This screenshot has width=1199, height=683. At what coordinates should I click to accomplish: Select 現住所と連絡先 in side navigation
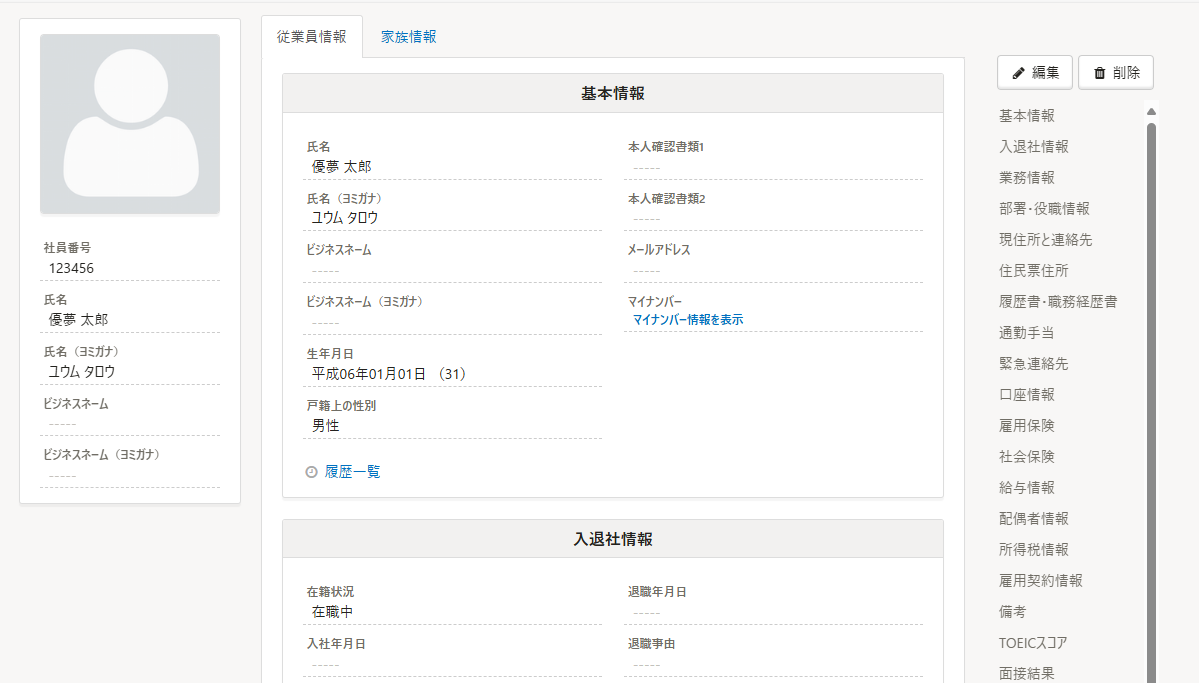coord(1045,239)
